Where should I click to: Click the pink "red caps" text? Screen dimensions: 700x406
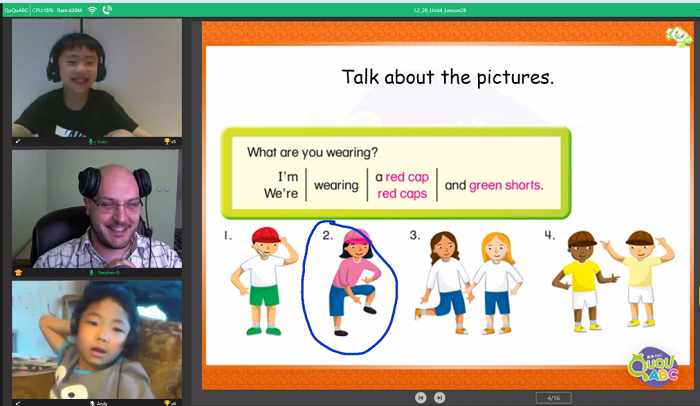[x=402, y=193]
